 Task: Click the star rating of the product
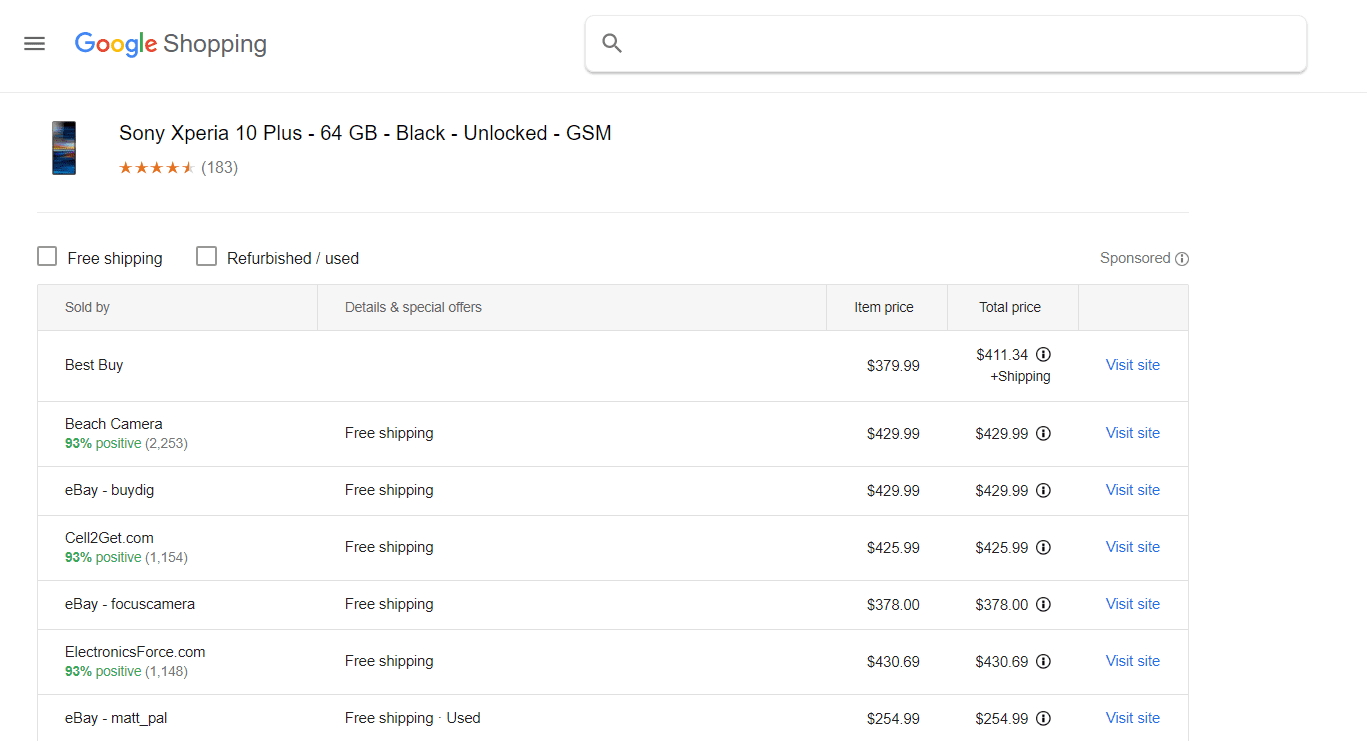pos(156,167)
